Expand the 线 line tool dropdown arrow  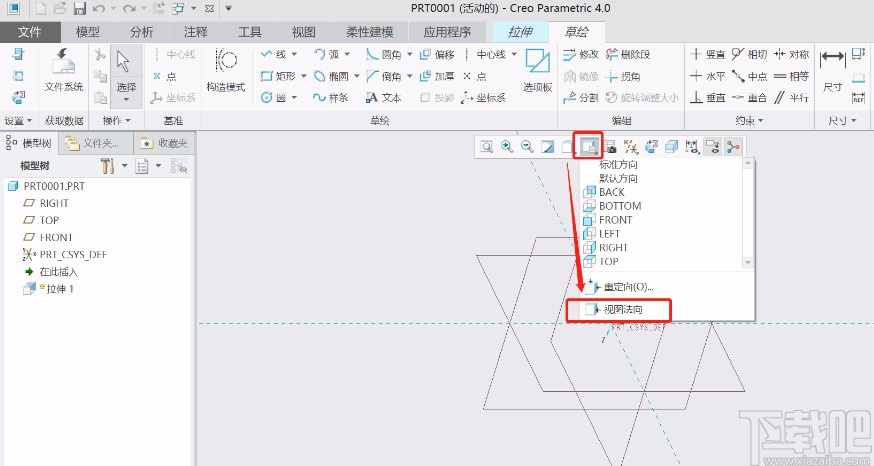294,54
